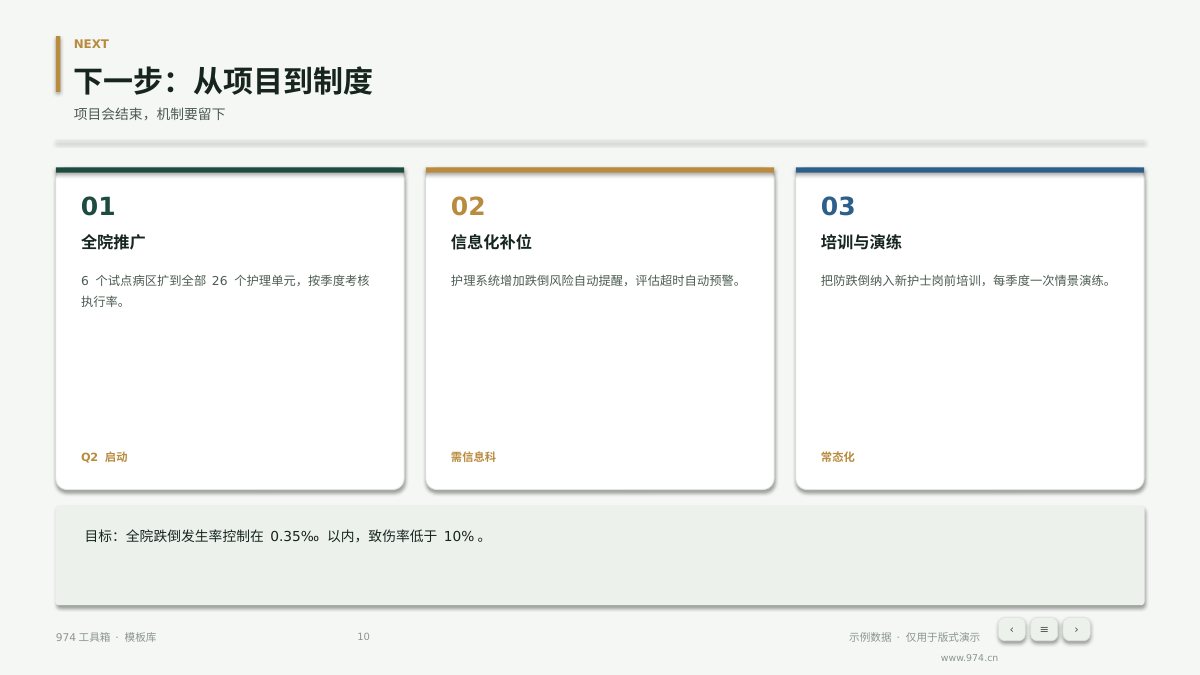Select the heading 全院推广
1200x675 pixels.
point(114,242)
